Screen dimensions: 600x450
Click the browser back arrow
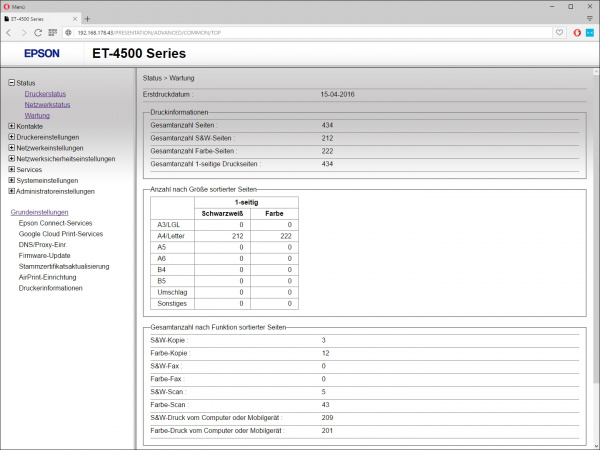(9, 32)
